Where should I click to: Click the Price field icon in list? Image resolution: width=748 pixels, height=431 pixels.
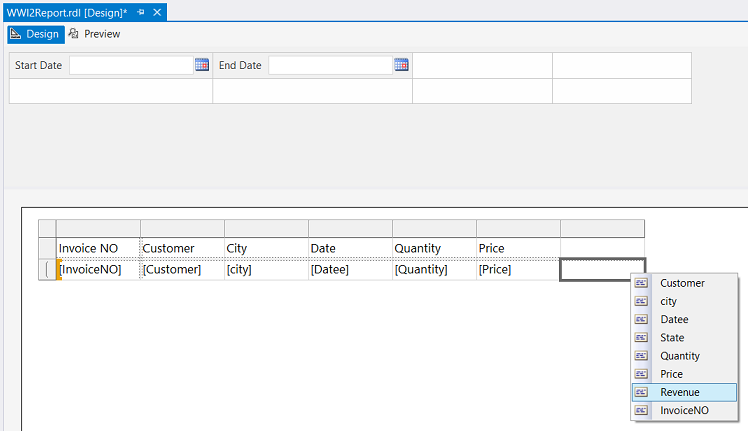(641, 374)
